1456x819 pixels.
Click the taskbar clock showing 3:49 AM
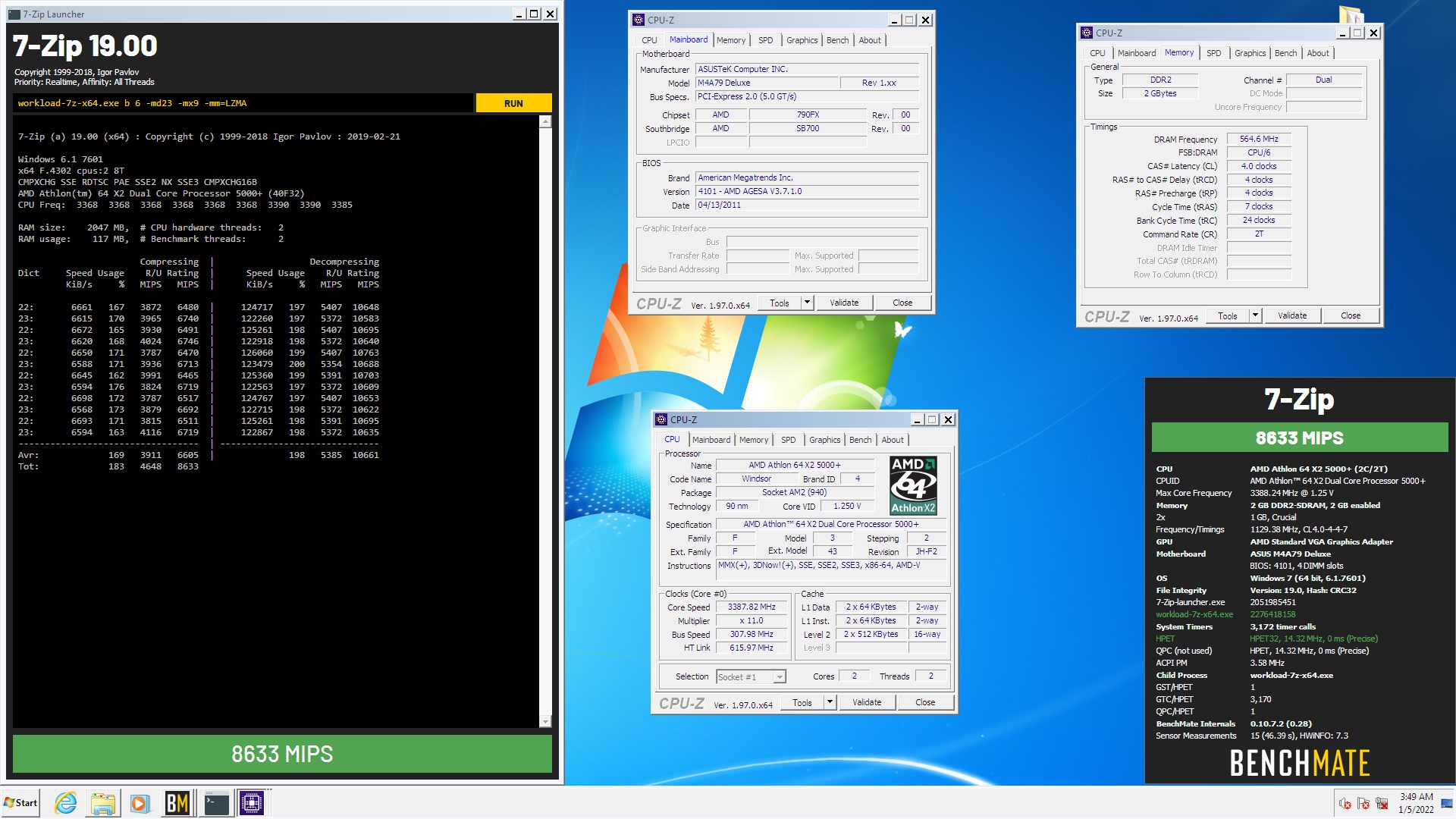click(x=1416, y=803)
